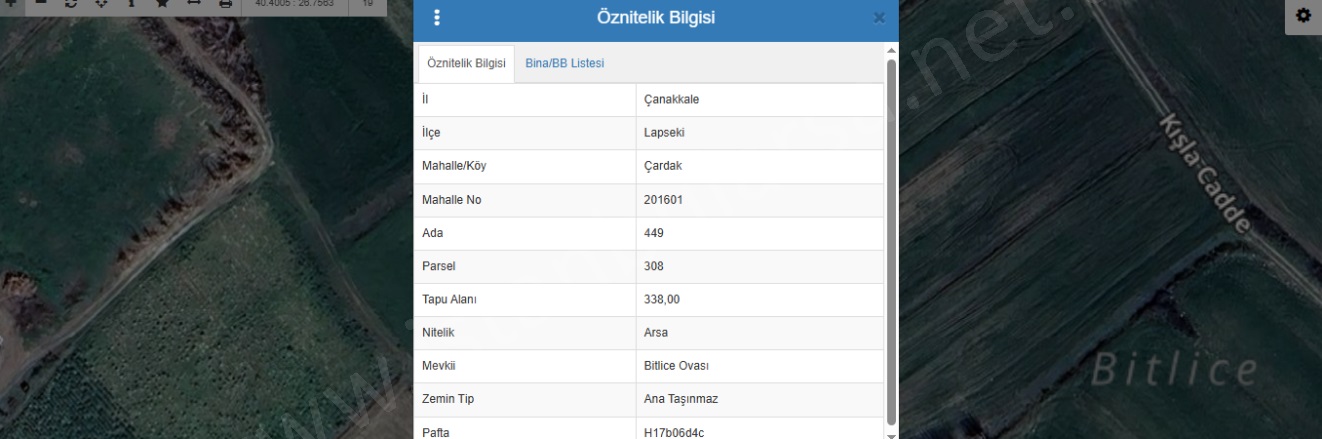
Task: Open map settings with the gear icon
Action: tap(1302, 16)
